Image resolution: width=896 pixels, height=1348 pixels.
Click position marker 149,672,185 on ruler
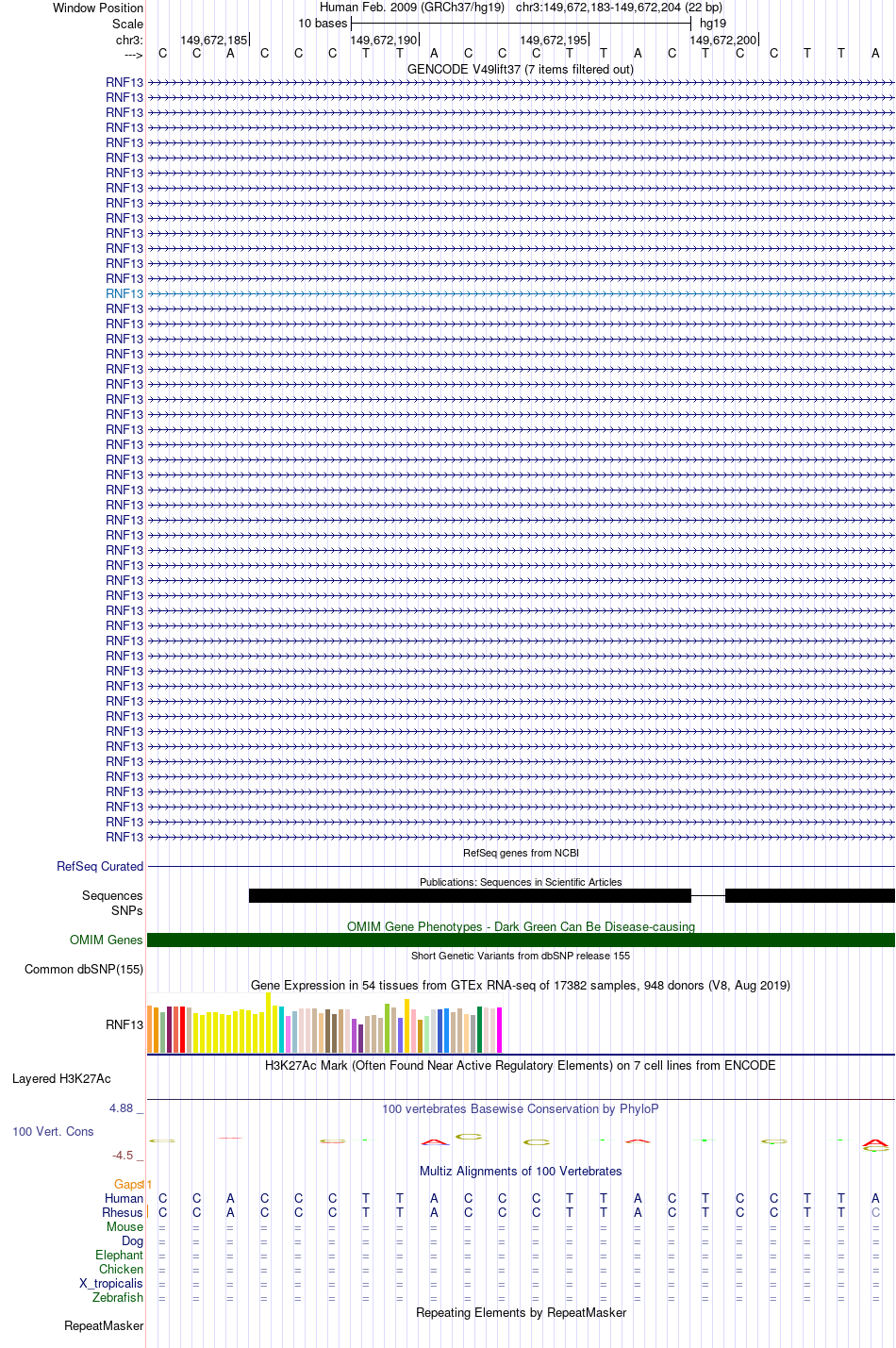214,40
